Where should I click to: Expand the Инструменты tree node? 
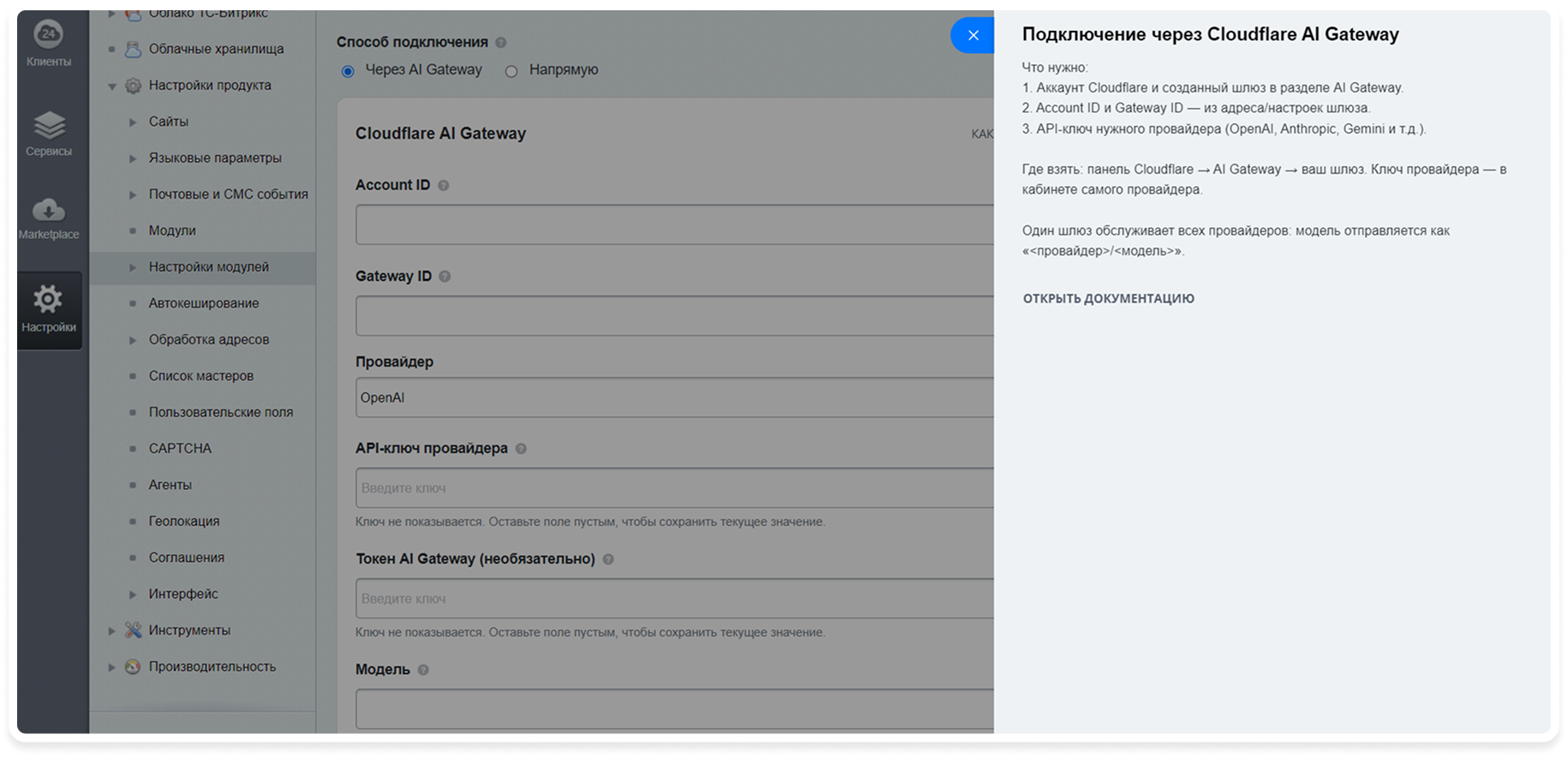pyautogui.click(x=111, y=631)
